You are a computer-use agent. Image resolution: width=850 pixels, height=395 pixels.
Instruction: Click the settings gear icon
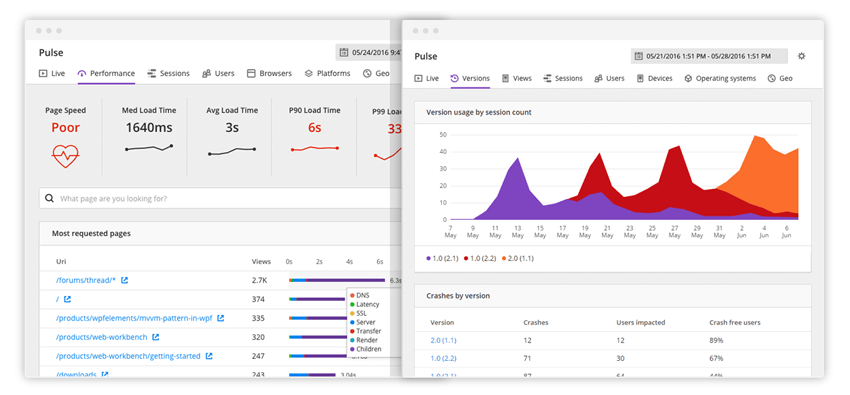pos(802,56)
